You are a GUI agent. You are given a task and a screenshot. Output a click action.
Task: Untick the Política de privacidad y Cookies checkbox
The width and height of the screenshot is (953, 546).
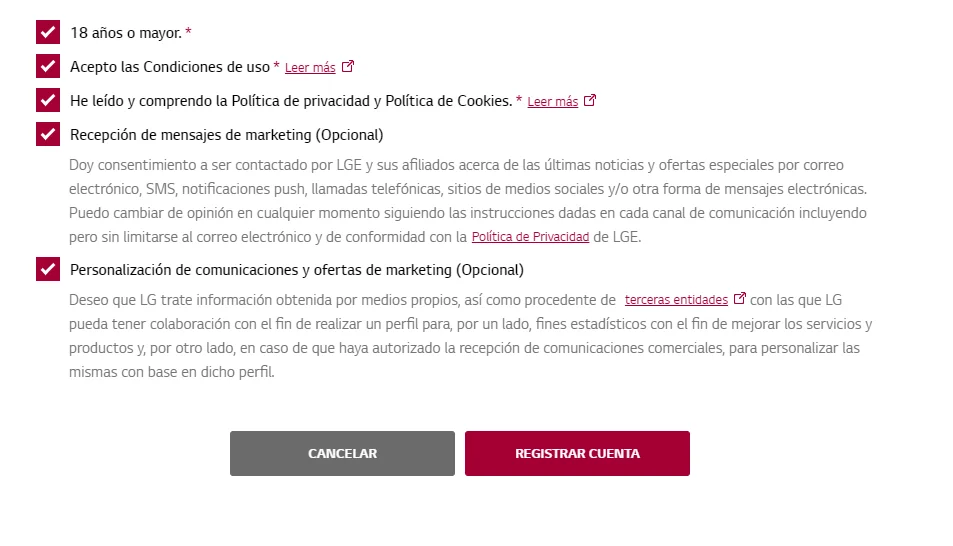[x=48, y=100]
